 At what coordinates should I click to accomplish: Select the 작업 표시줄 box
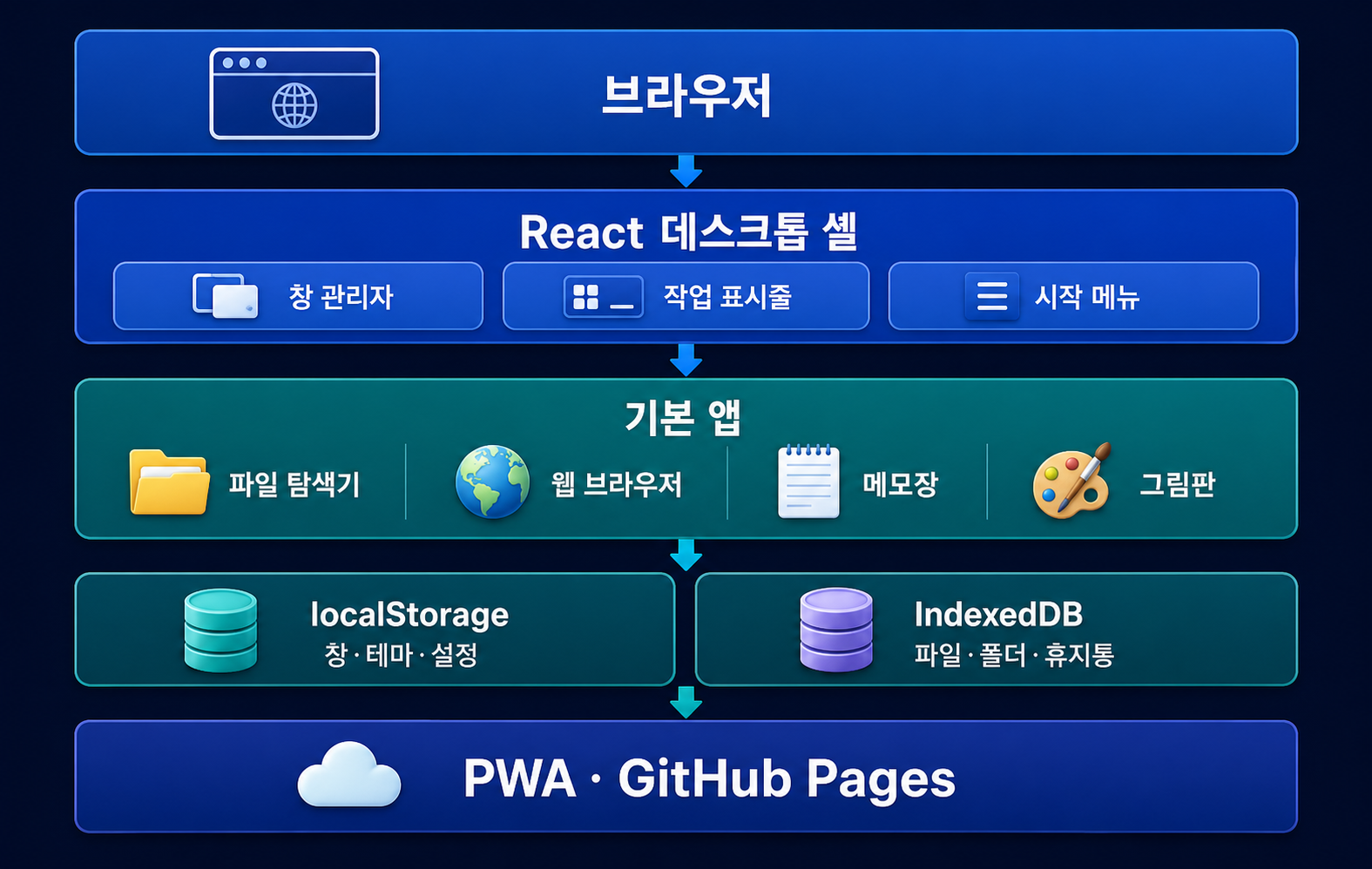pyautogui.click(x=686, y=296)
